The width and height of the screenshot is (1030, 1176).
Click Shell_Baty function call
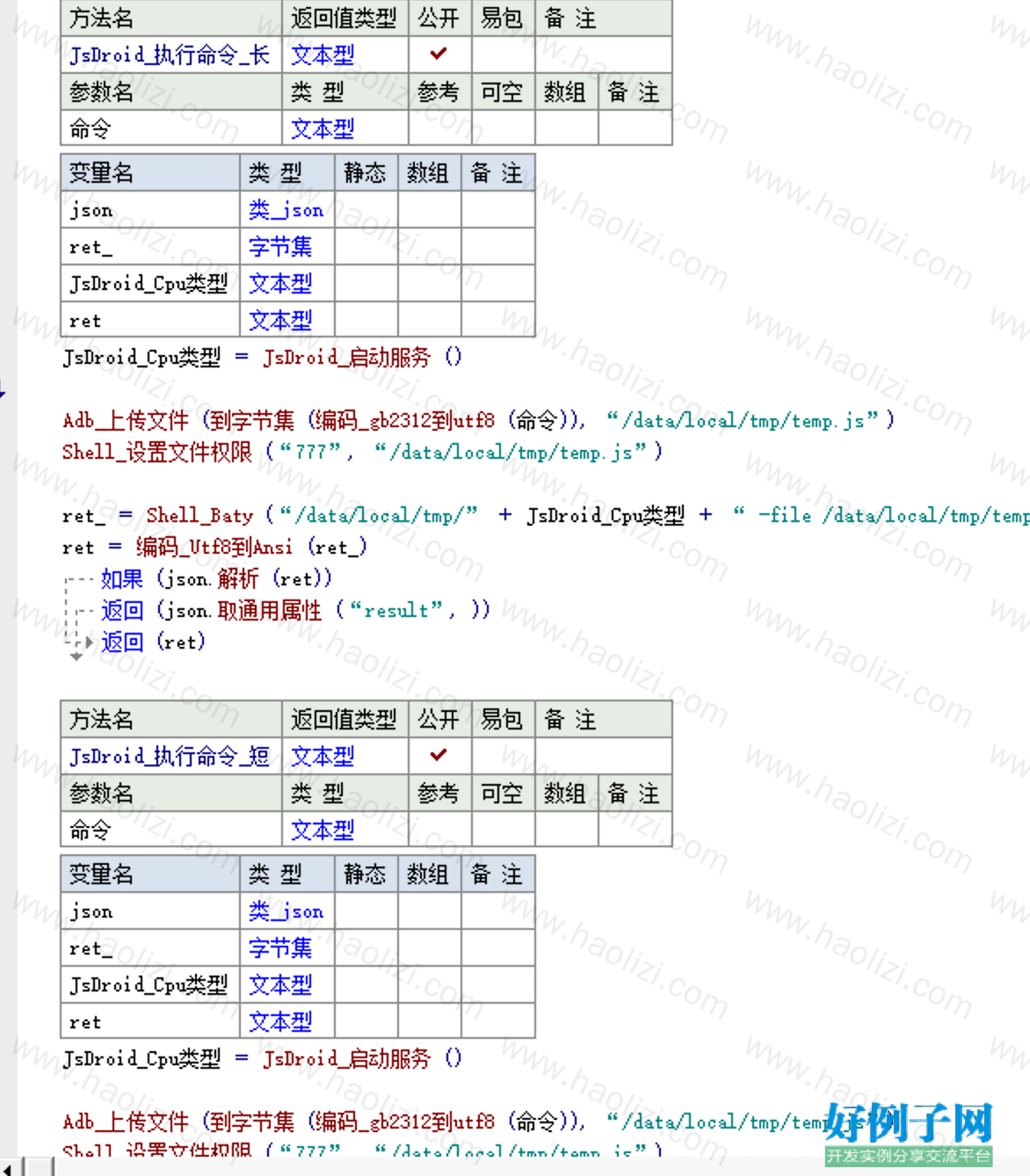pos(199,516)
